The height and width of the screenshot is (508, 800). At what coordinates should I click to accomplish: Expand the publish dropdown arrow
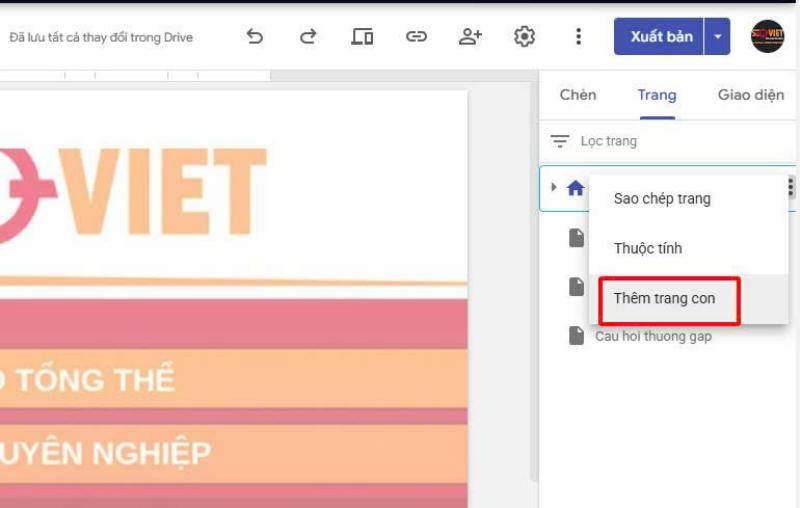[717, 36]
